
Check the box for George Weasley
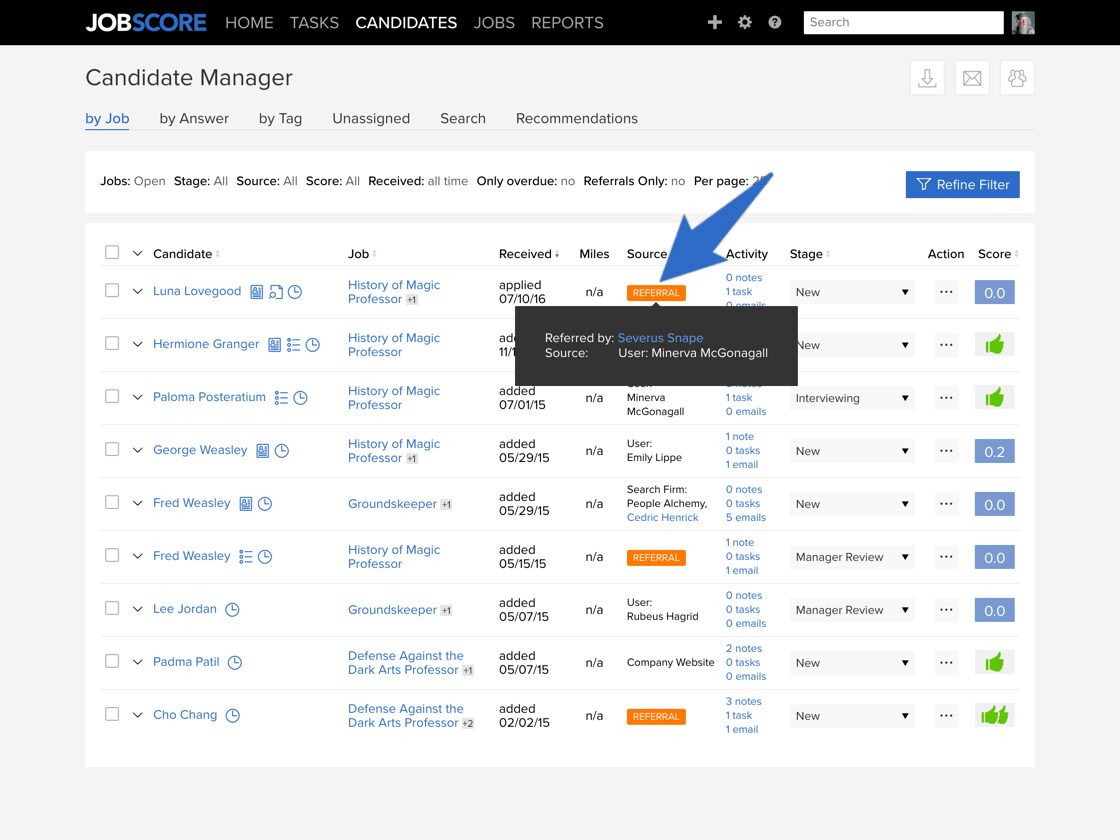112,449
